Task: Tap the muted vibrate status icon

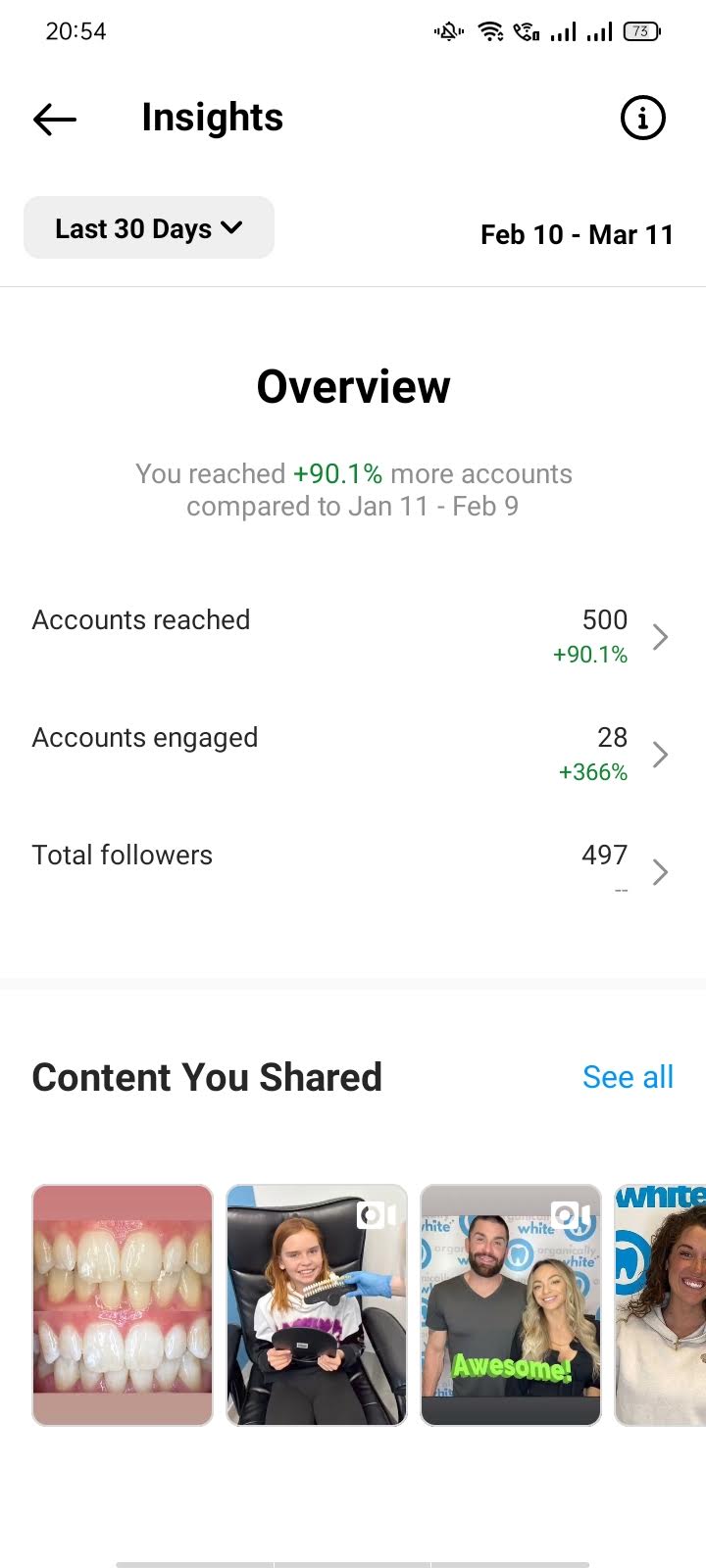Action: [x=449, y=32]
